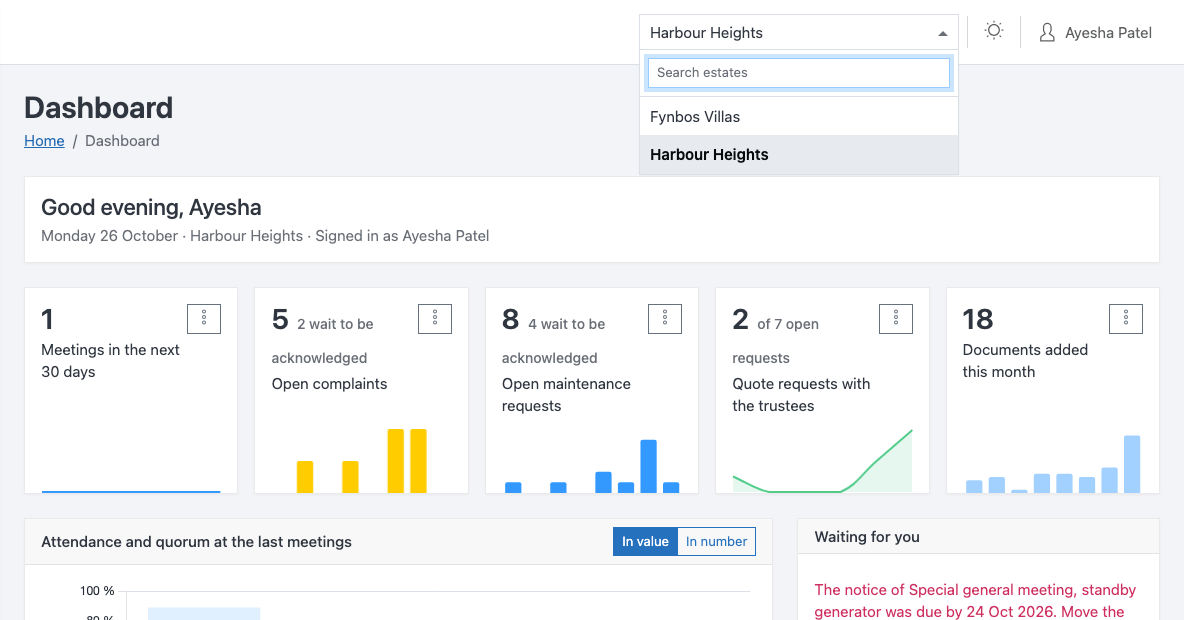Image resolution: width=1184 pixels, height=620 pixels.
Task: Switch attendance chart to In number
Action: click(717, 541)
